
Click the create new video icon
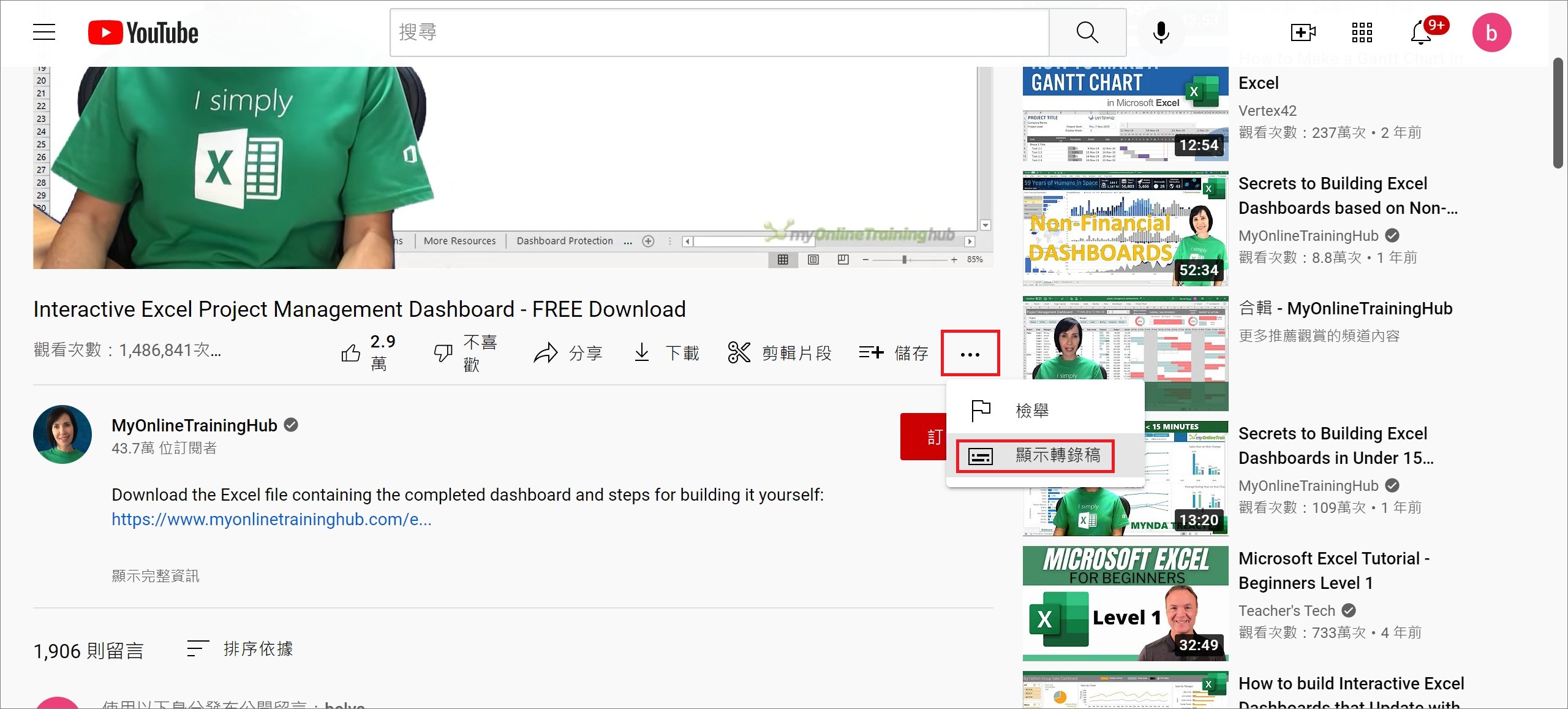click(x=1302, y=33)
